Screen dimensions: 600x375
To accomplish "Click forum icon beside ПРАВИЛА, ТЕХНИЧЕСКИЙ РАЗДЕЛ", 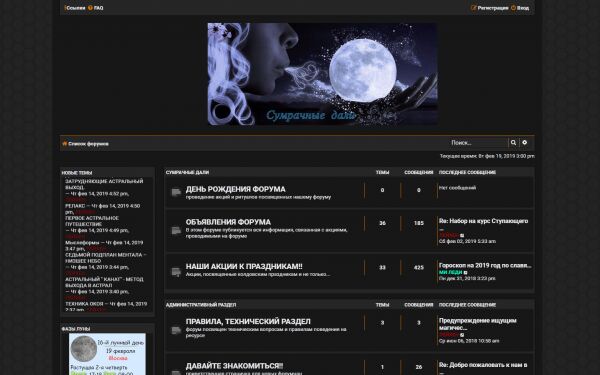I will coord(176,330).
